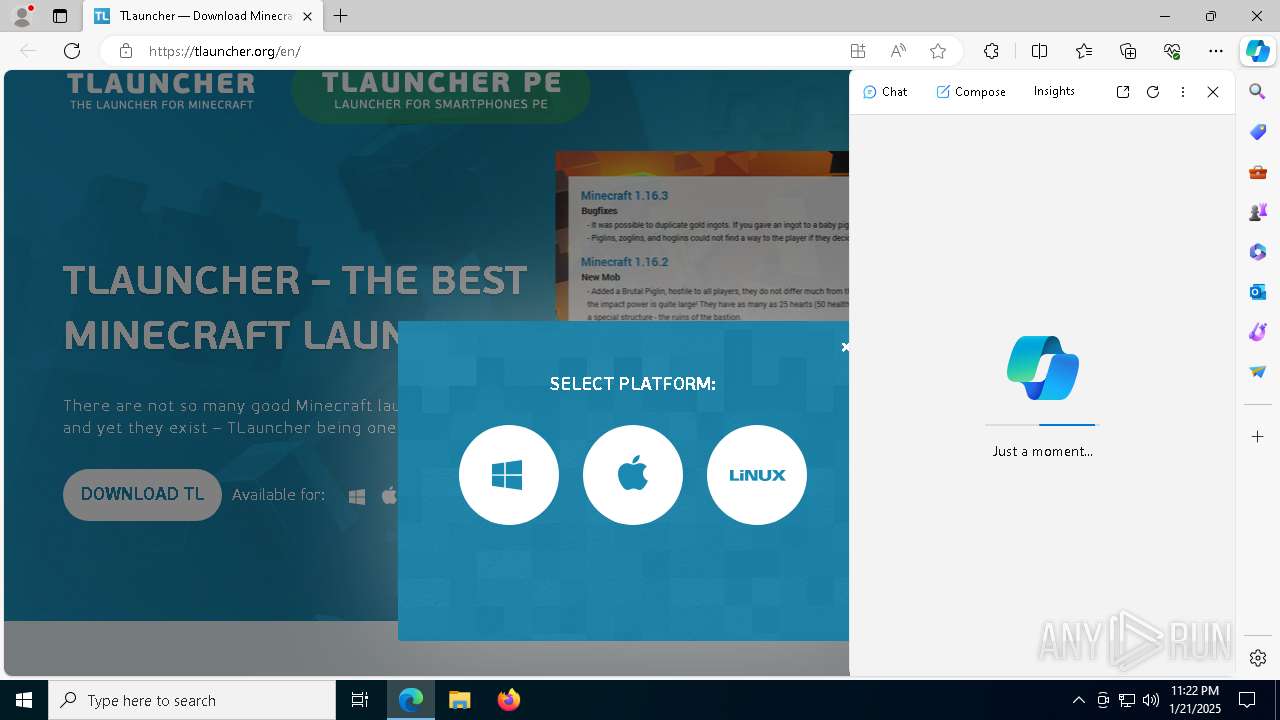Screen dimensions: 1280x720
Task: Toggle Read aloud in the address bar
Action: tap(898, 51)
